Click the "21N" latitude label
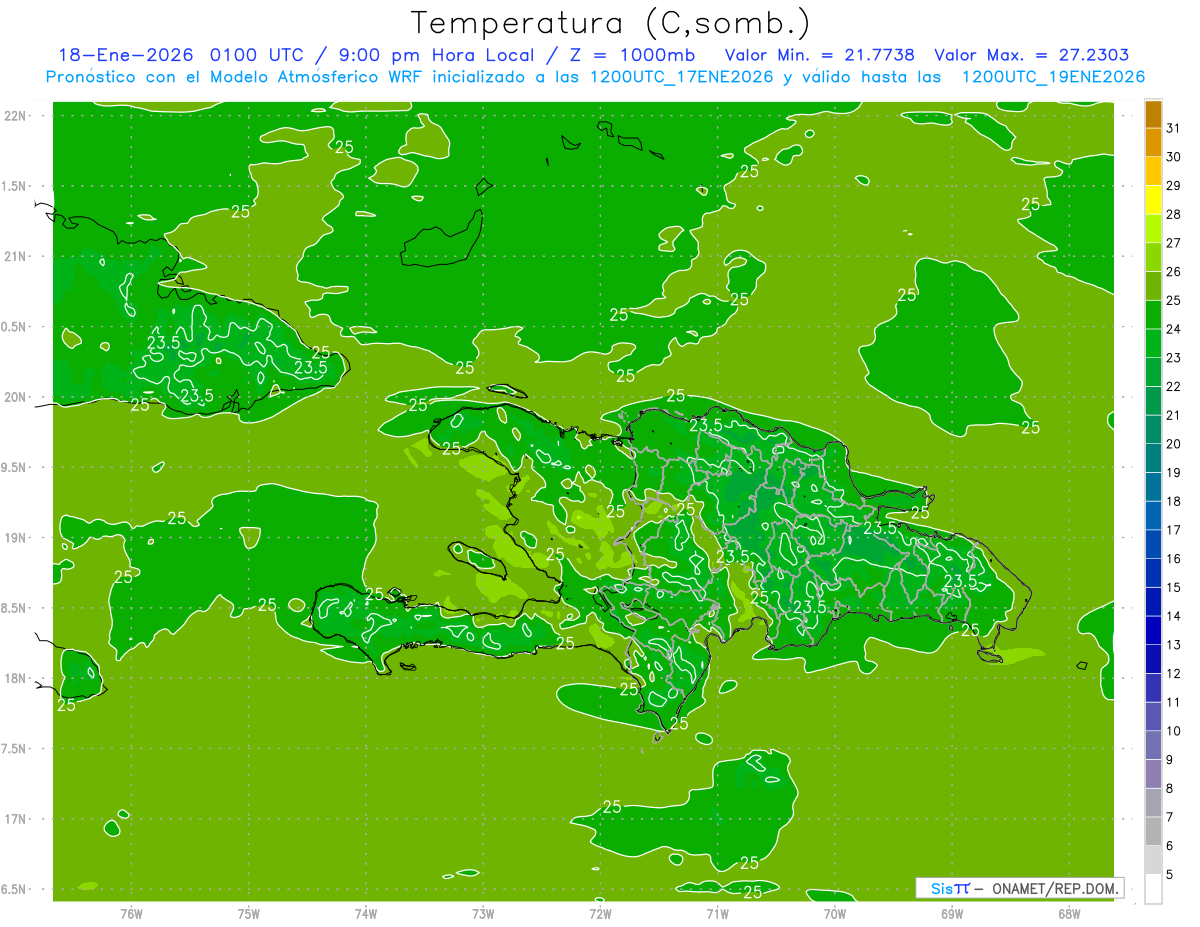The width and height of the screenshot is (1200, 927). click(17, 256)
